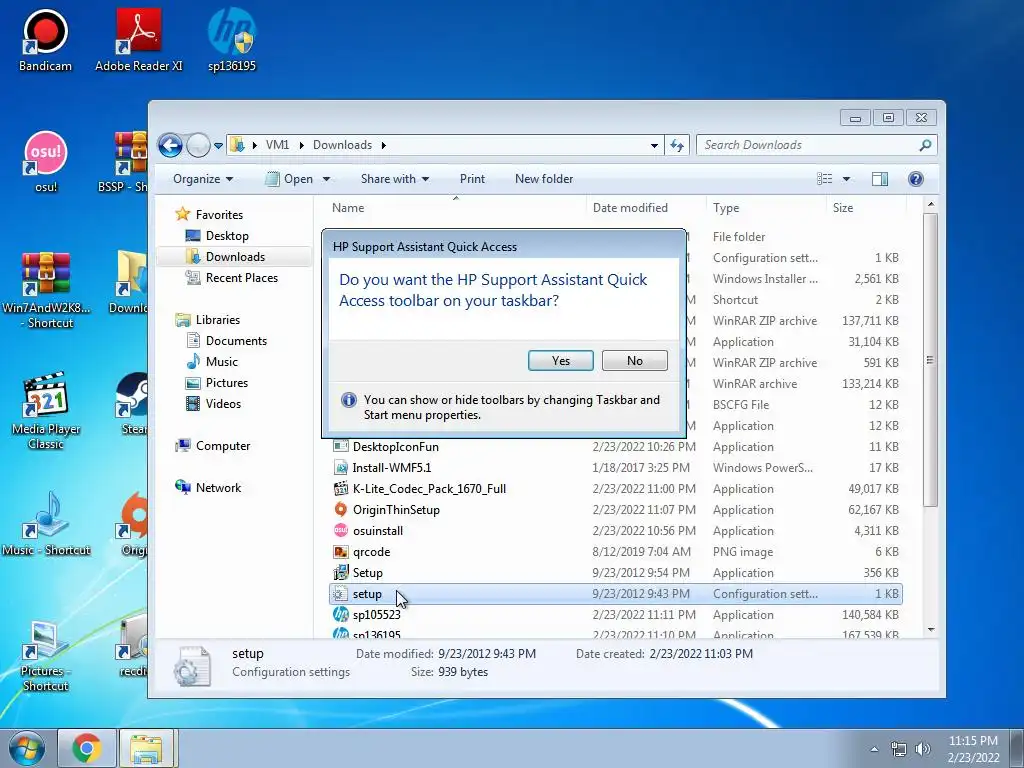Select the Win7AndW2K8 shortcut icon
Screen dimensions: 1024x768
(x=46, y=291)
